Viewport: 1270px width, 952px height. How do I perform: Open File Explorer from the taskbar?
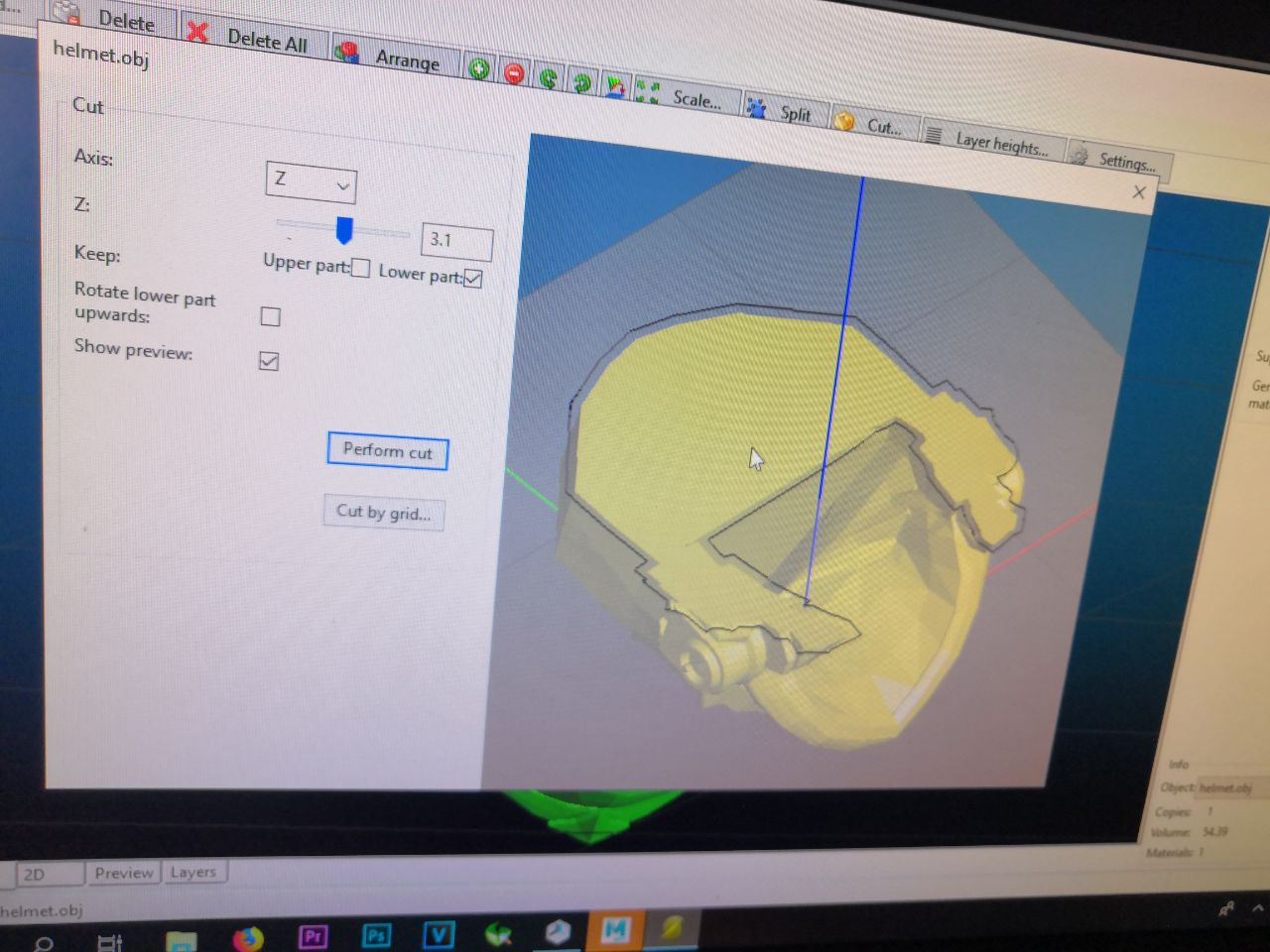click(x=181, y=941)
